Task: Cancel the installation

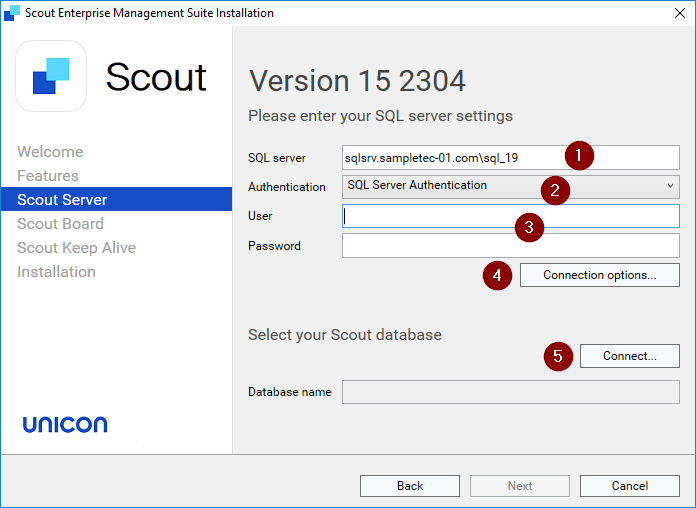Action: (x=629, y=486)
